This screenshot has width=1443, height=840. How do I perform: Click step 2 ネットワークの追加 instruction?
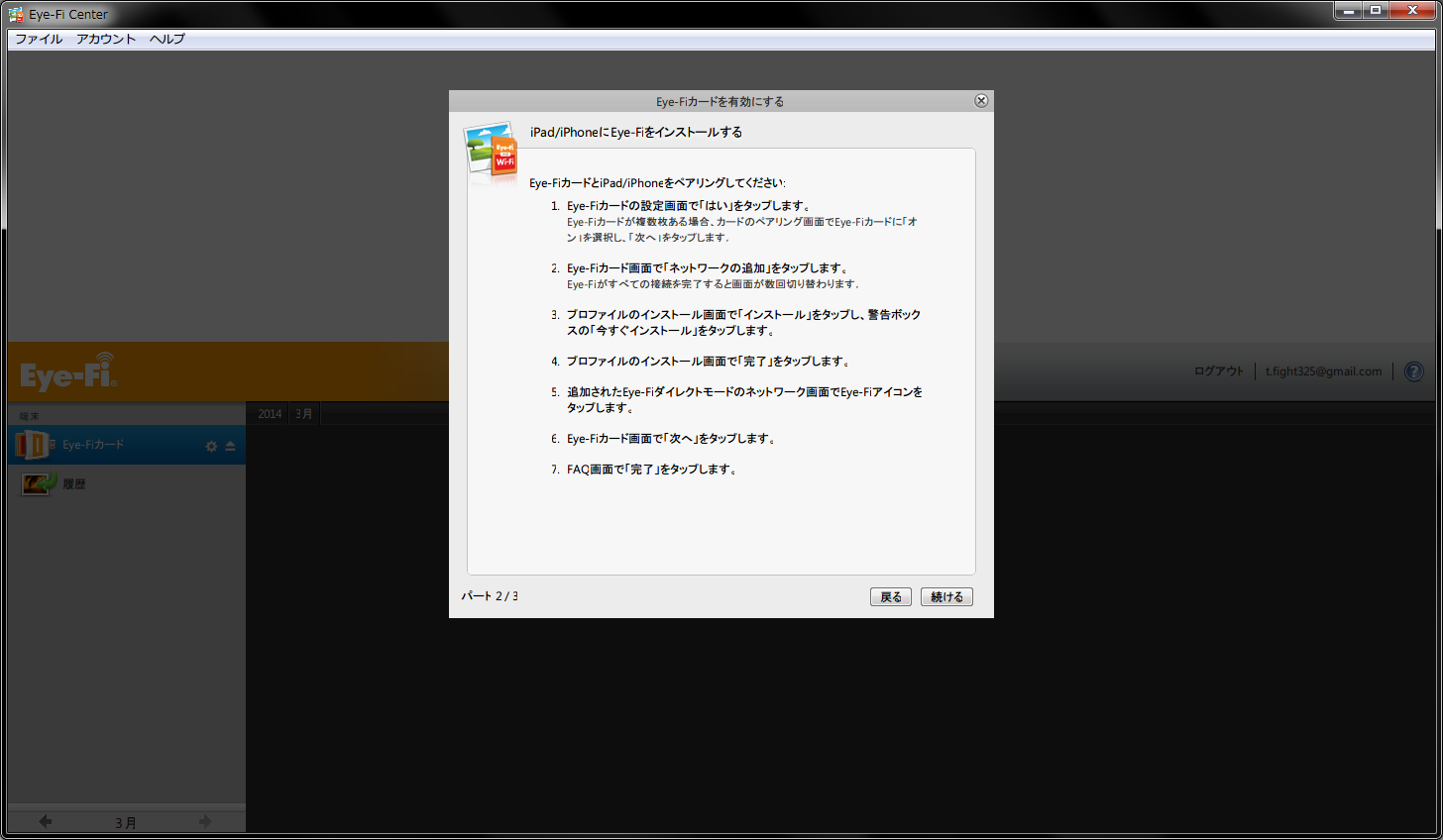[x=708, y=268]
